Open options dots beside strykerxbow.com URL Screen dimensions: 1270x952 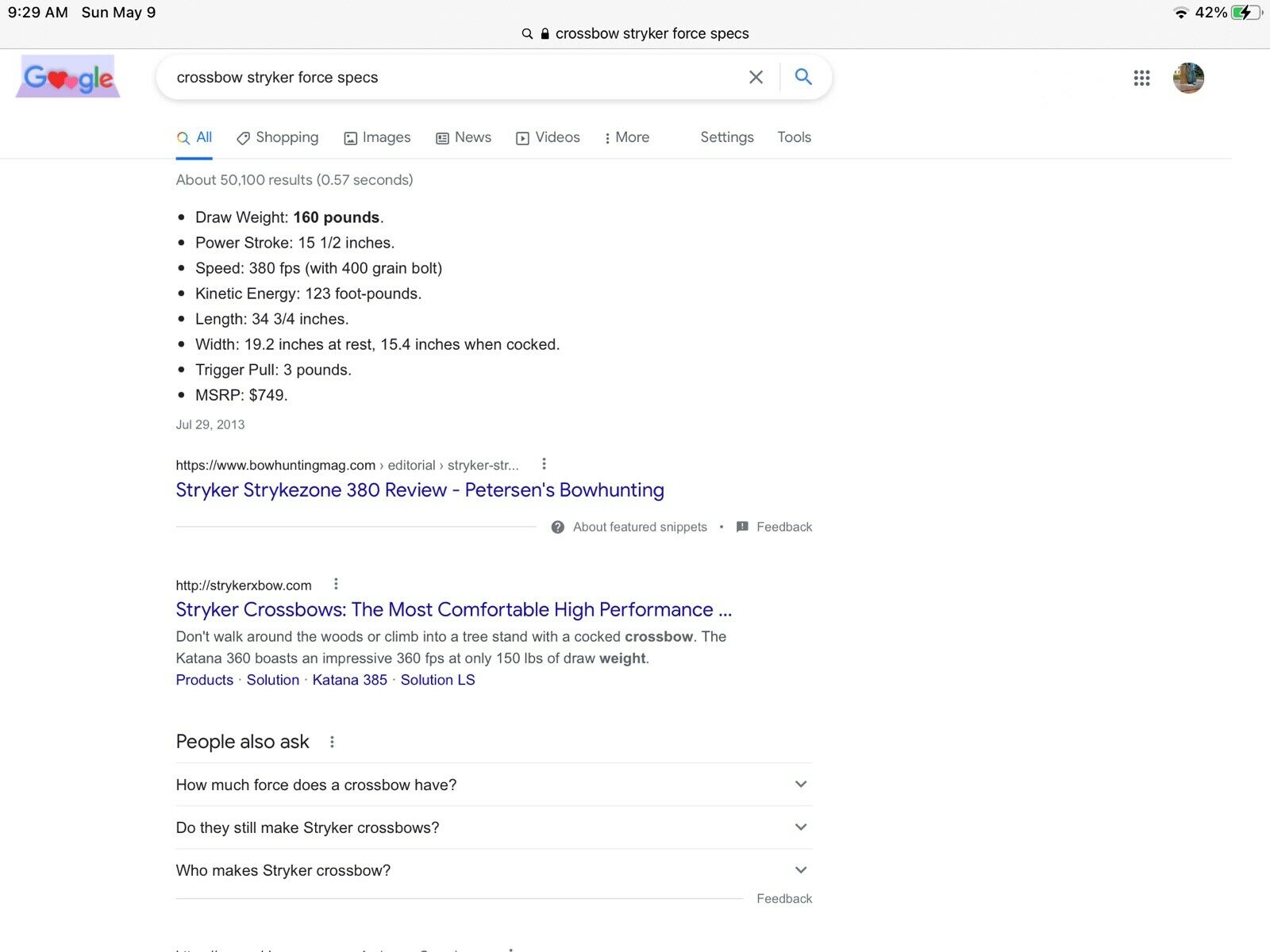pos(336,585)
